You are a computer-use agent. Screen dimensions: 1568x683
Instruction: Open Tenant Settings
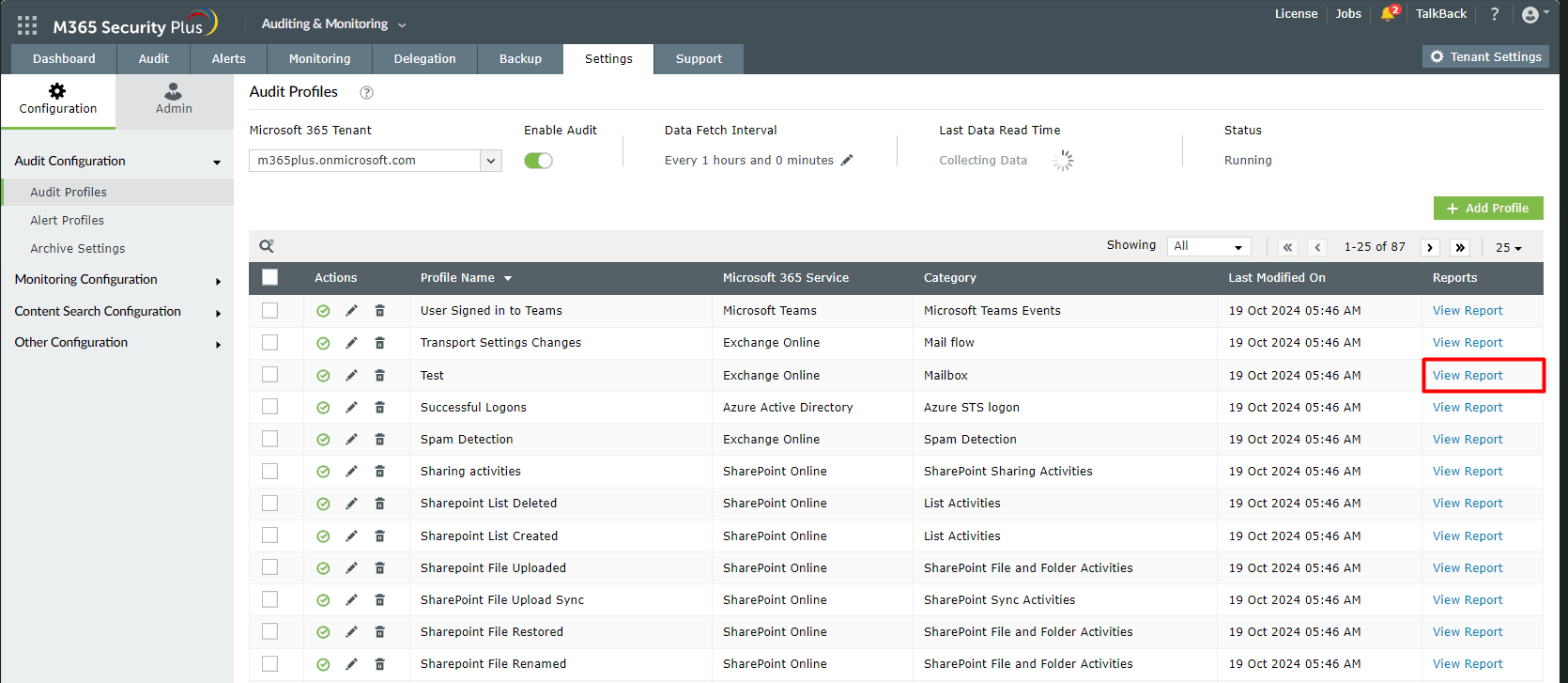1485,57
